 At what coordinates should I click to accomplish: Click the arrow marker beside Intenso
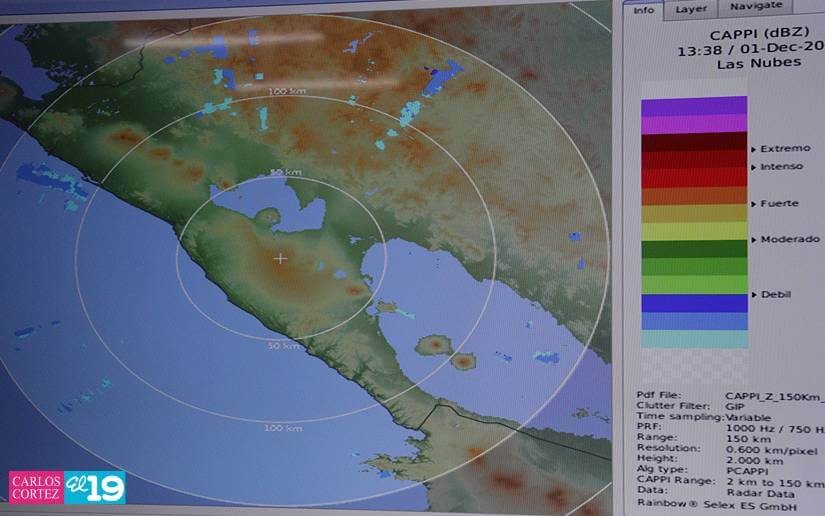click(754, 167)
